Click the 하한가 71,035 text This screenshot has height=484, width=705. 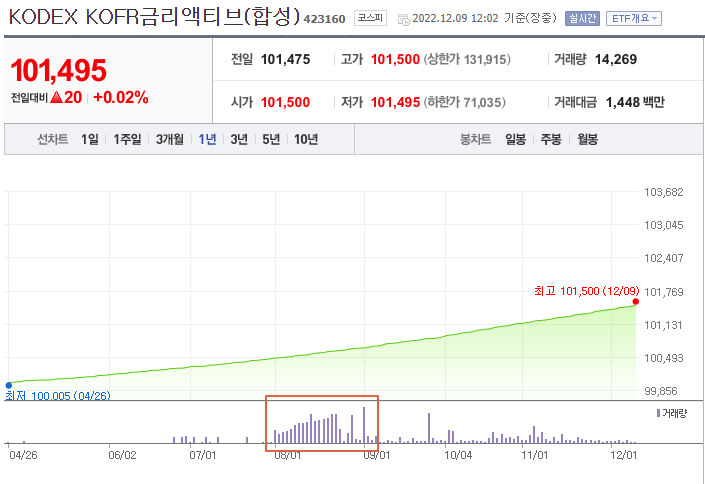click(464, 103)
